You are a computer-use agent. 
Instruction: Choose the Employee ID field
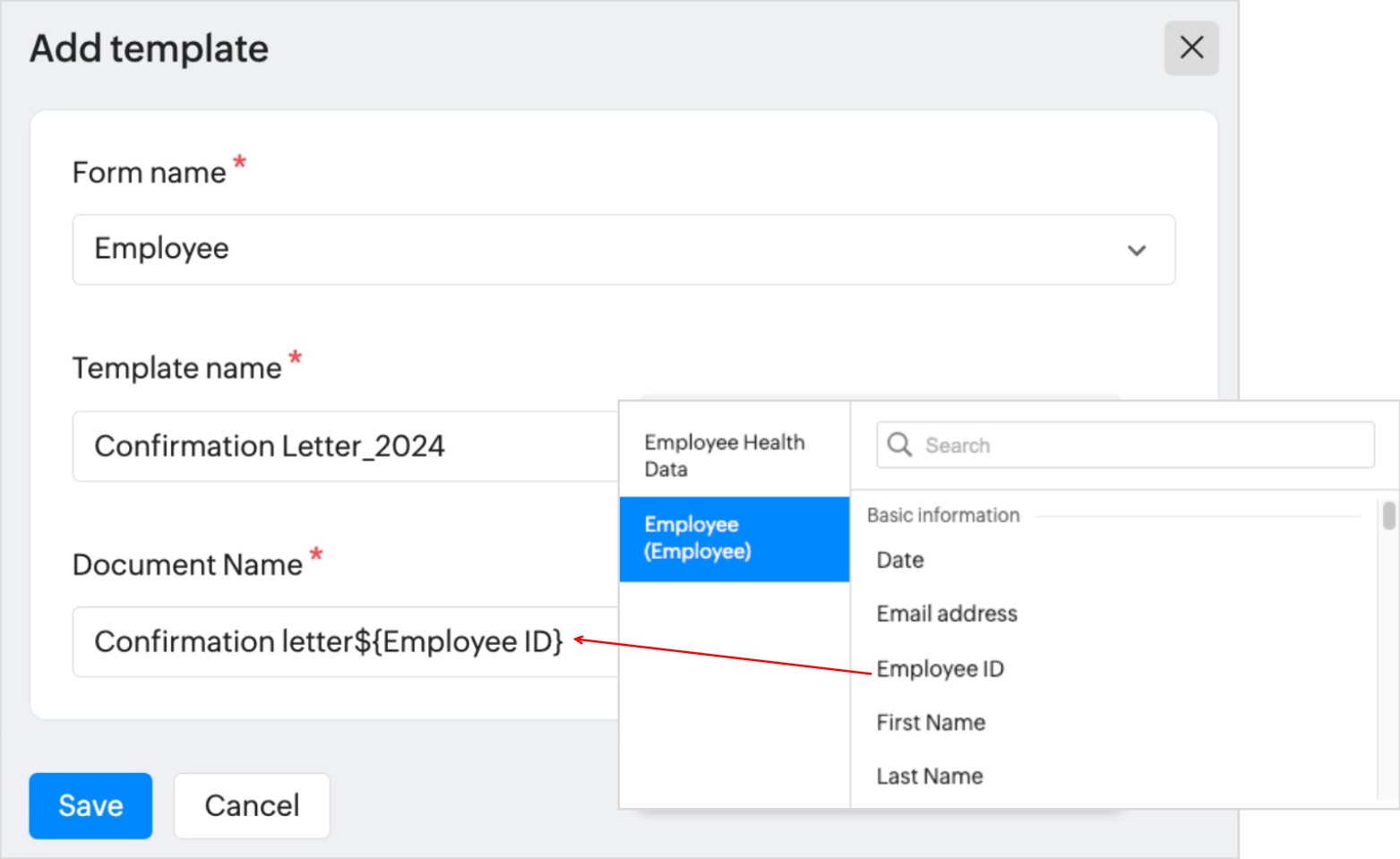tap(940, 669)
